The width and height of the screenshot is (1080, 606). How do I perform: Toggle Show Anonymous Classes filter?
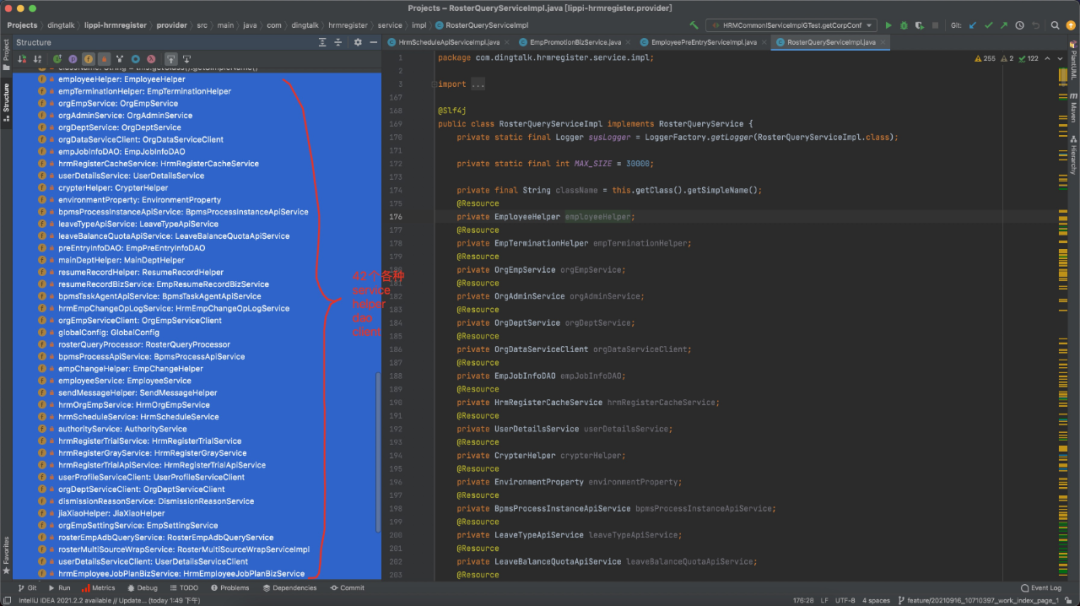point(135,59)
